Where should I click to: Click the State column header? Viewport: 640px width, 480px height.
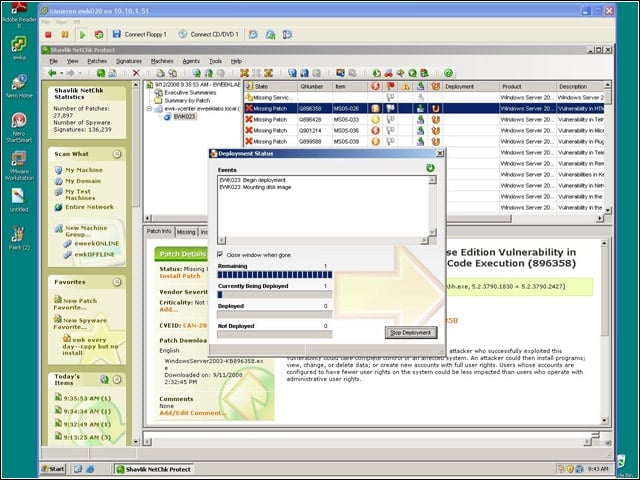pos(271,87)
